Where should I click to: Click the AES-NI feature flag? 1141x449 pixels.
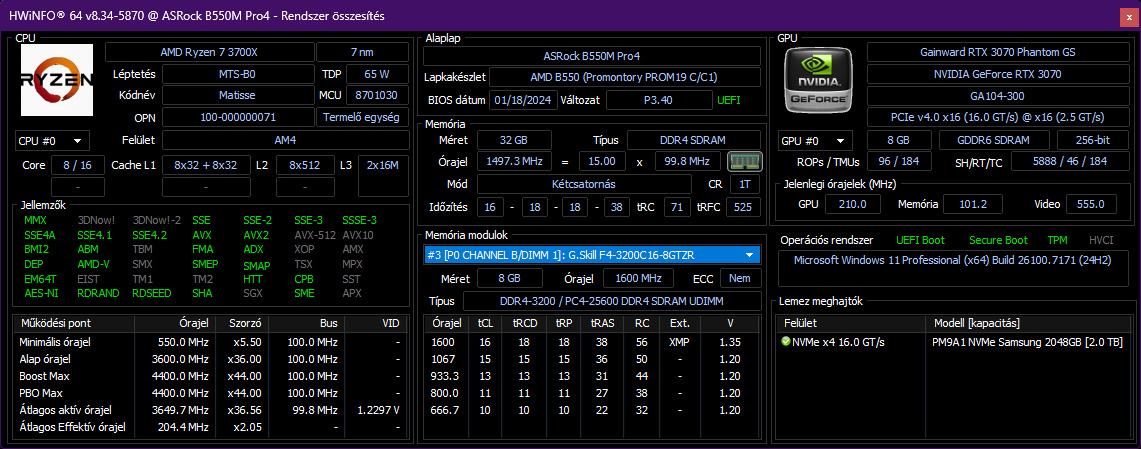click(x=41, y=293)
